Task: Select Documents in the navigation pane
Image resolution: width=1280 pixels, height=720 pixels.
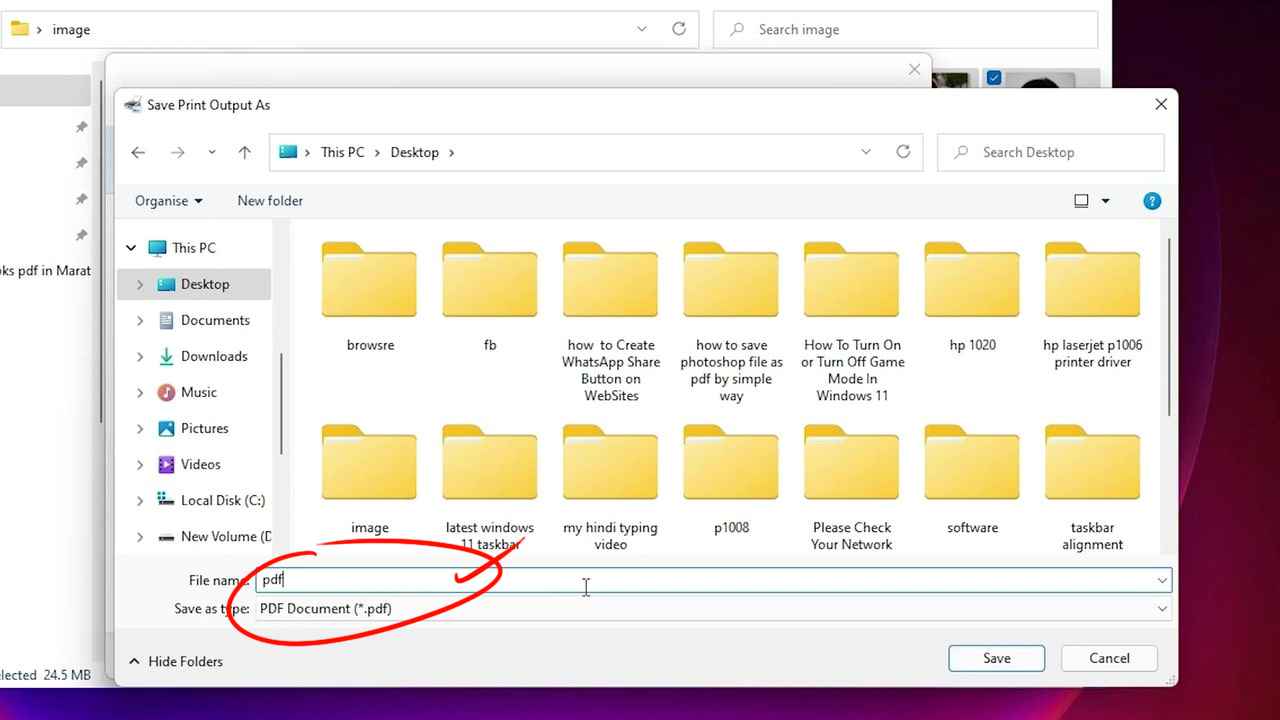Action: (214, 320)
